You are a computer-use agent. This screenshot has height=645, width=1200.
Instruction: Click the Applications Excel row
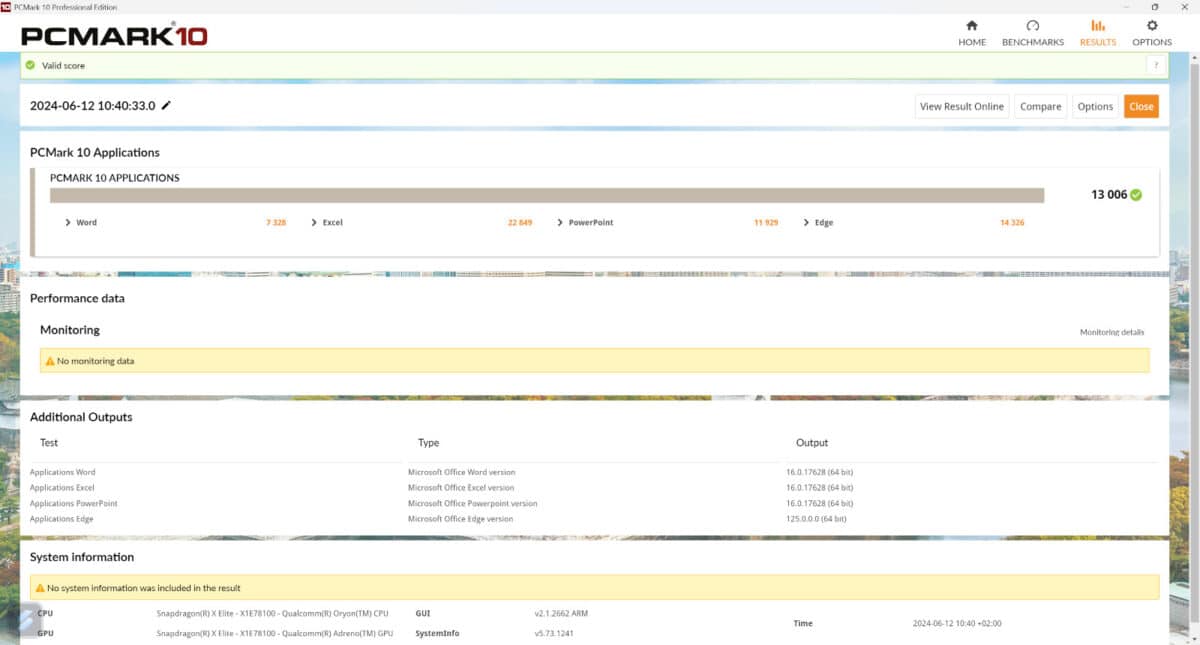[x=594, y=487]
